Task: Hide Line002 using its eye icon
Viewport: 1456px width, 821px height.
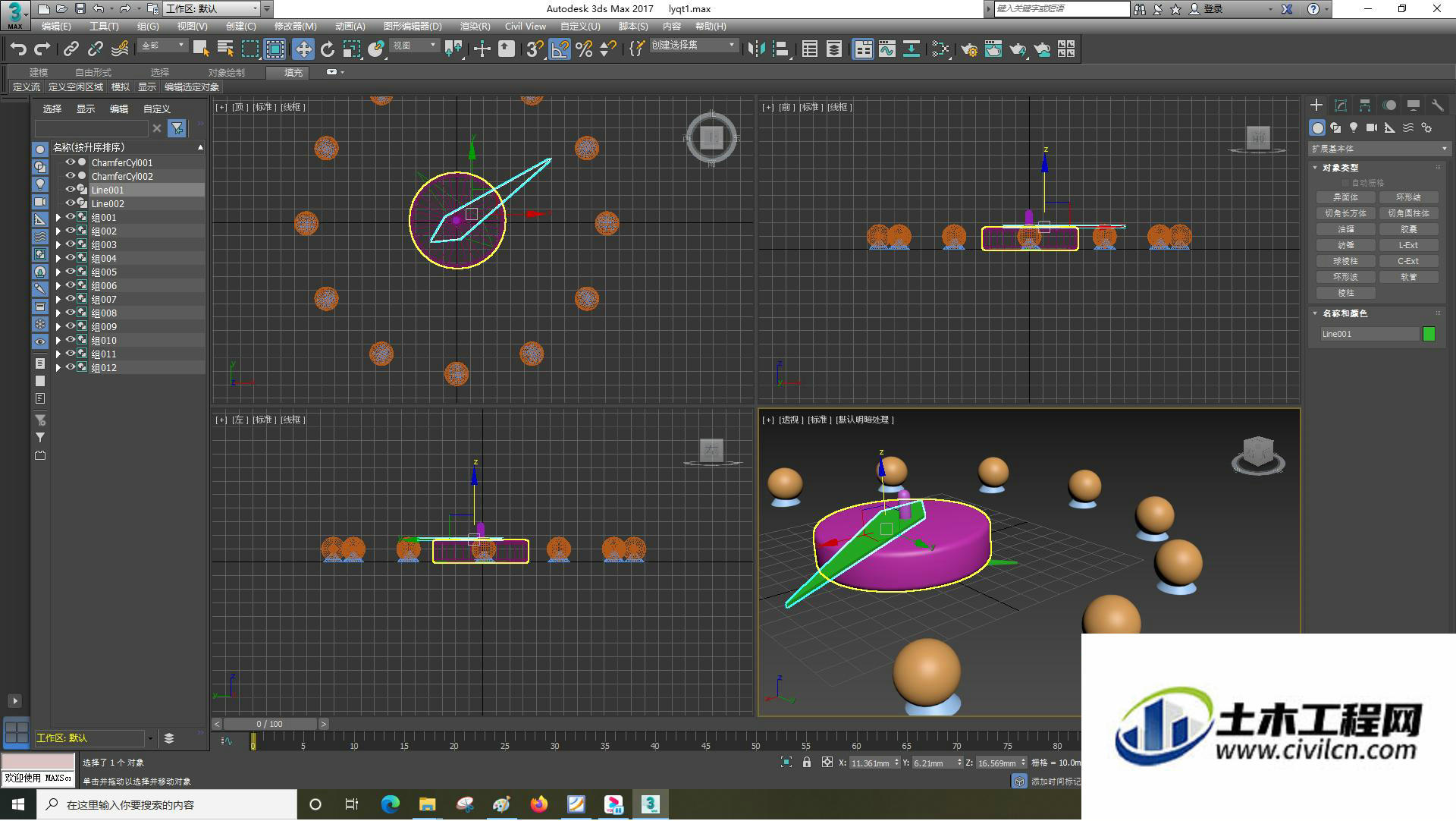Action: tap(70, 203)
